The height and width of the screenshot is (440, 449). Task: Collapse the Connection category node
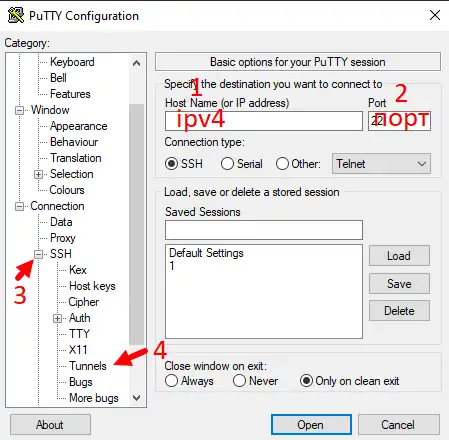tap(20, 207)
